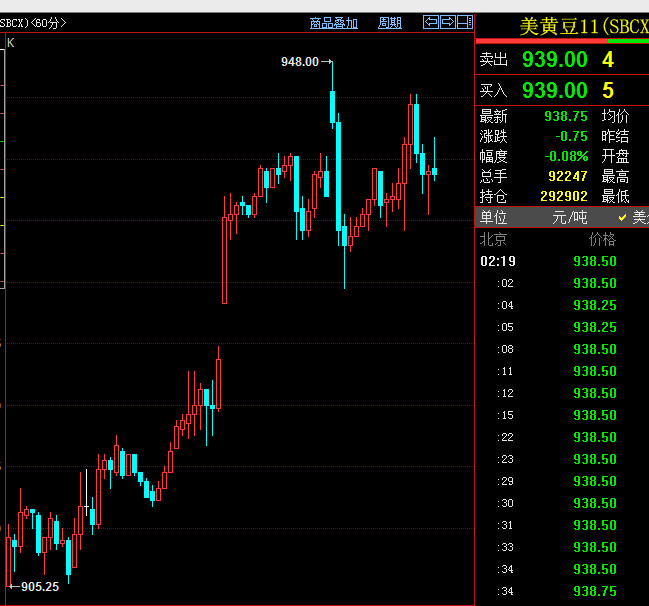Viewport: 649px width, 606px height.
Task: Toggle the split panel layout icon
Action: (464, 22)
